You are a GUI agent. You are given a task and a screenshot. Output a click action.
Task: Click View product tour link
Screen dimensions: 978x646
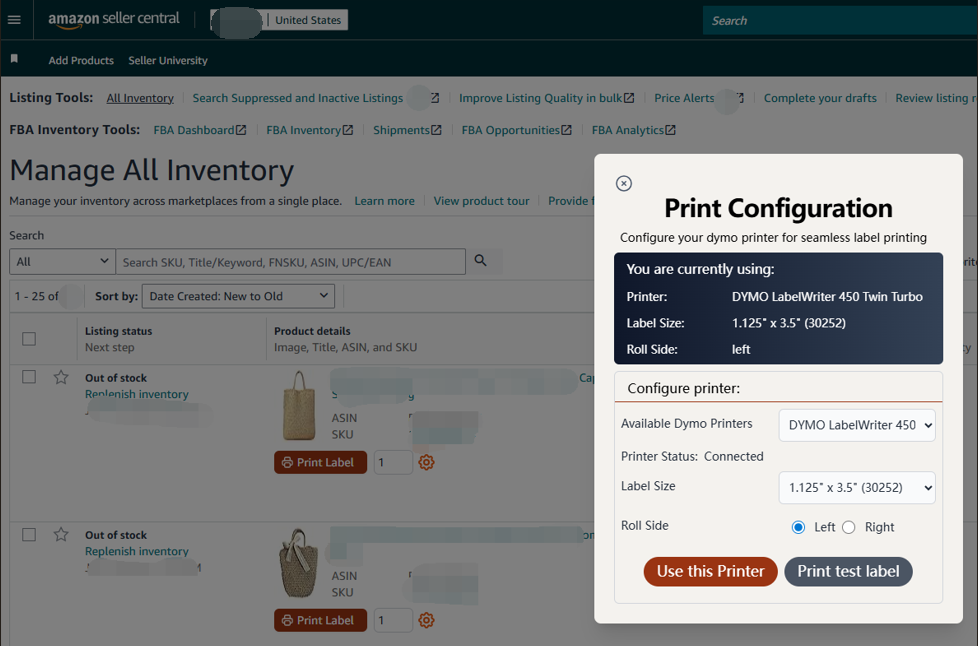[481, 201]
